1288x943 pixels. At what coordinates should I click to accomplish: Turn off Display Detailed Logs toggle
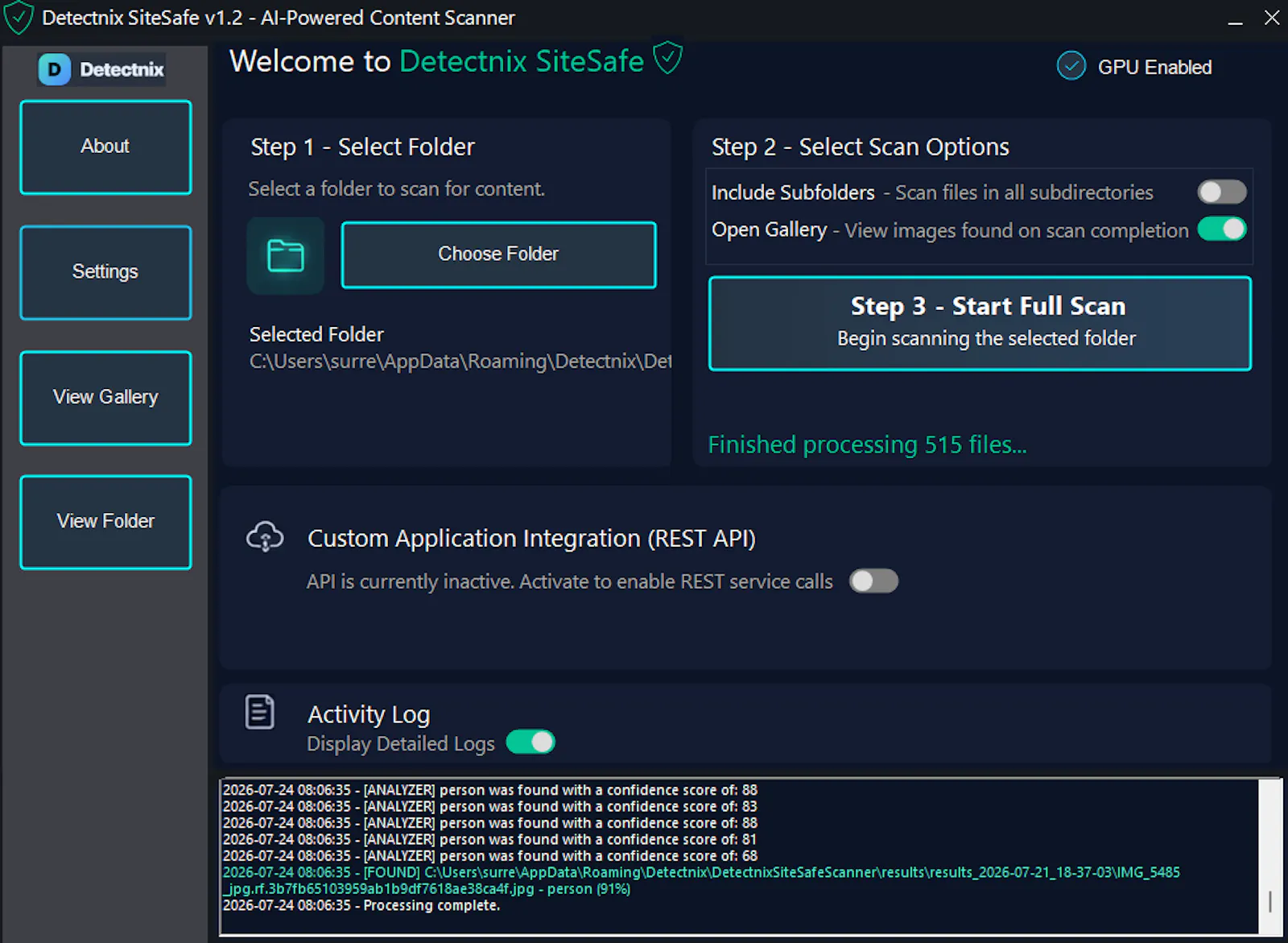coord(530,742)
